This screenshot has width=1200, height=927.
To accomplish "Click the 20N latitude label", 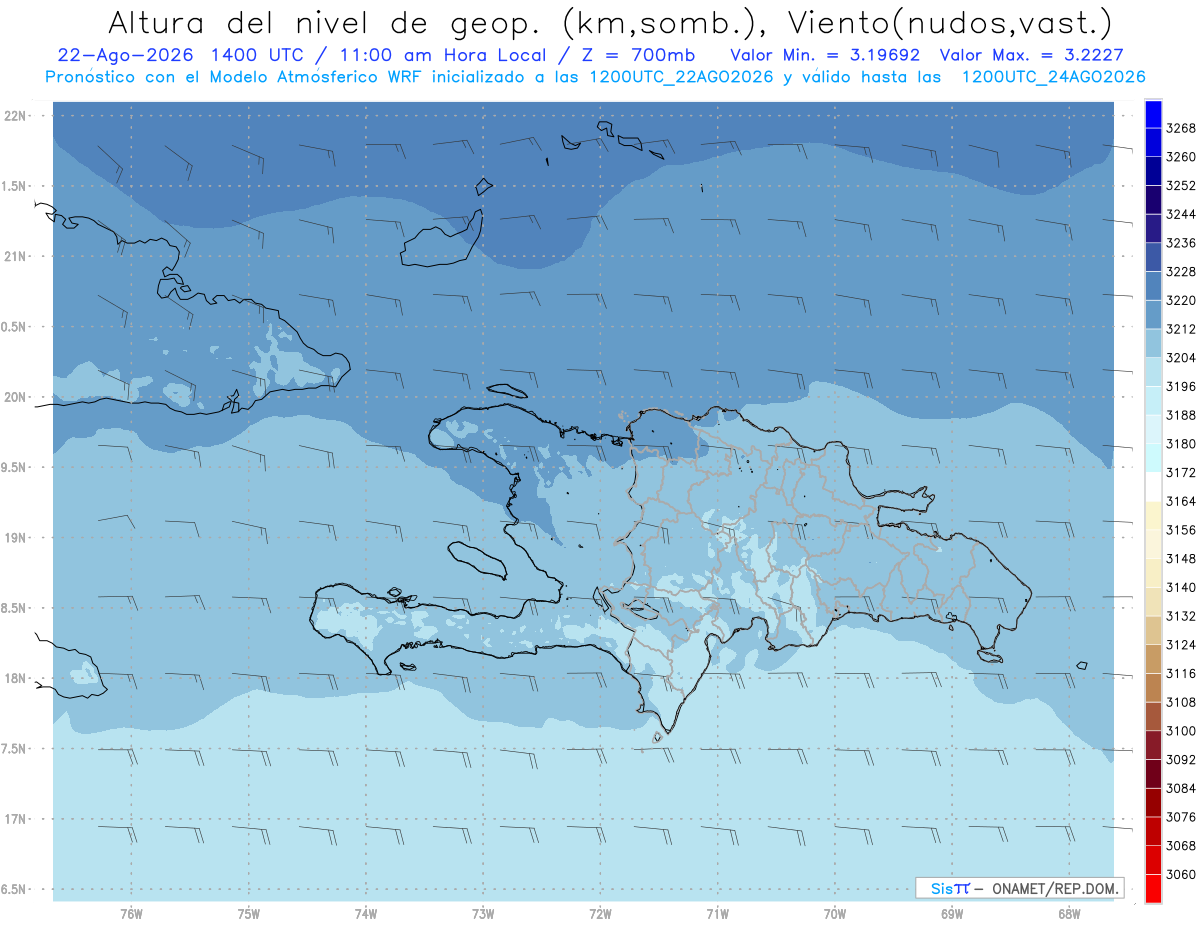I will (x=16, y=397).
